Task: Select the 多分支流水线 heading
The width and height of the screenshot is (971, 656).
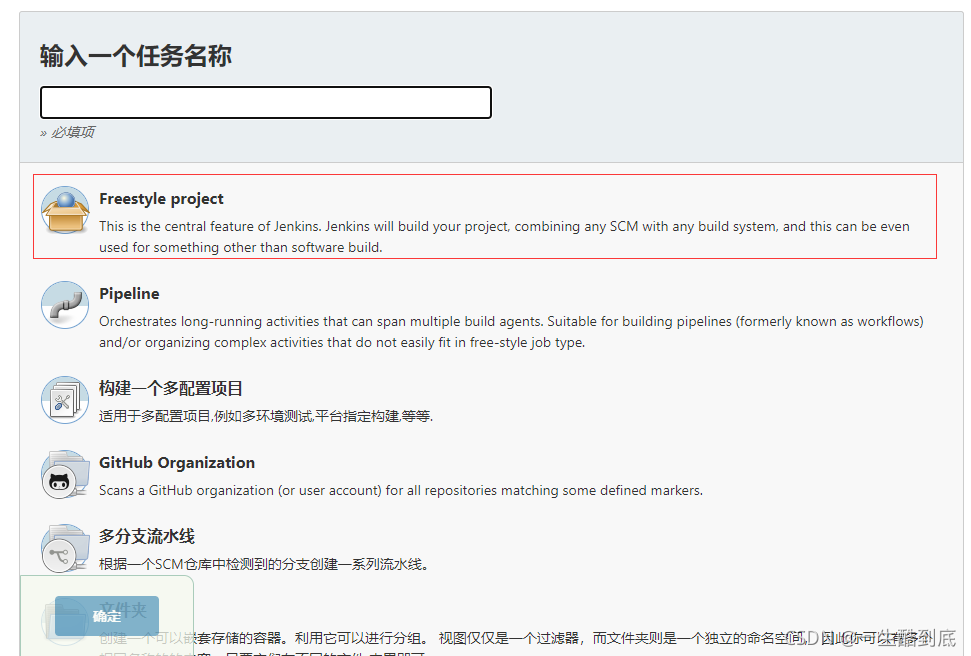Action: coord(147,536)
